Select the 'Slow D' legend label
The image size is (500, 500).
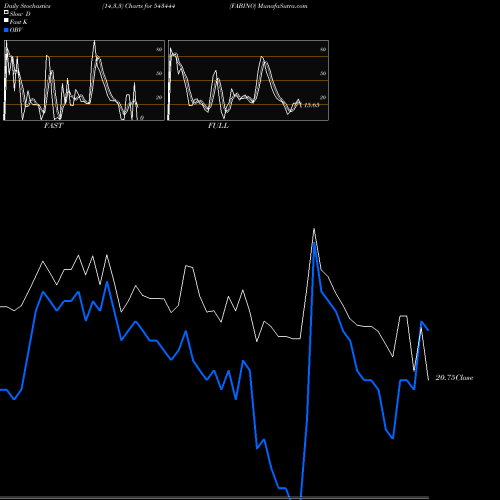point(20,14)
